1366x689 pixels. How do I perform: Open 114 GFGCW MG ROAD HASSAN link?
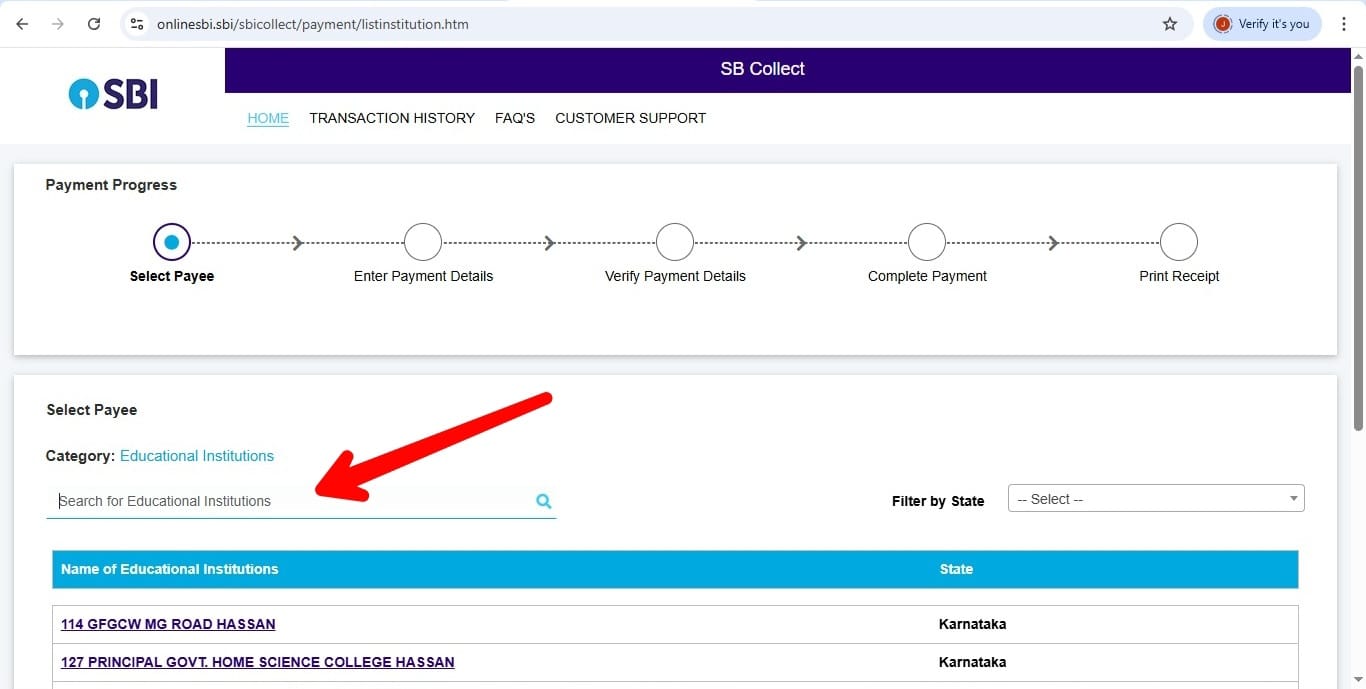[x=168, y=624]
